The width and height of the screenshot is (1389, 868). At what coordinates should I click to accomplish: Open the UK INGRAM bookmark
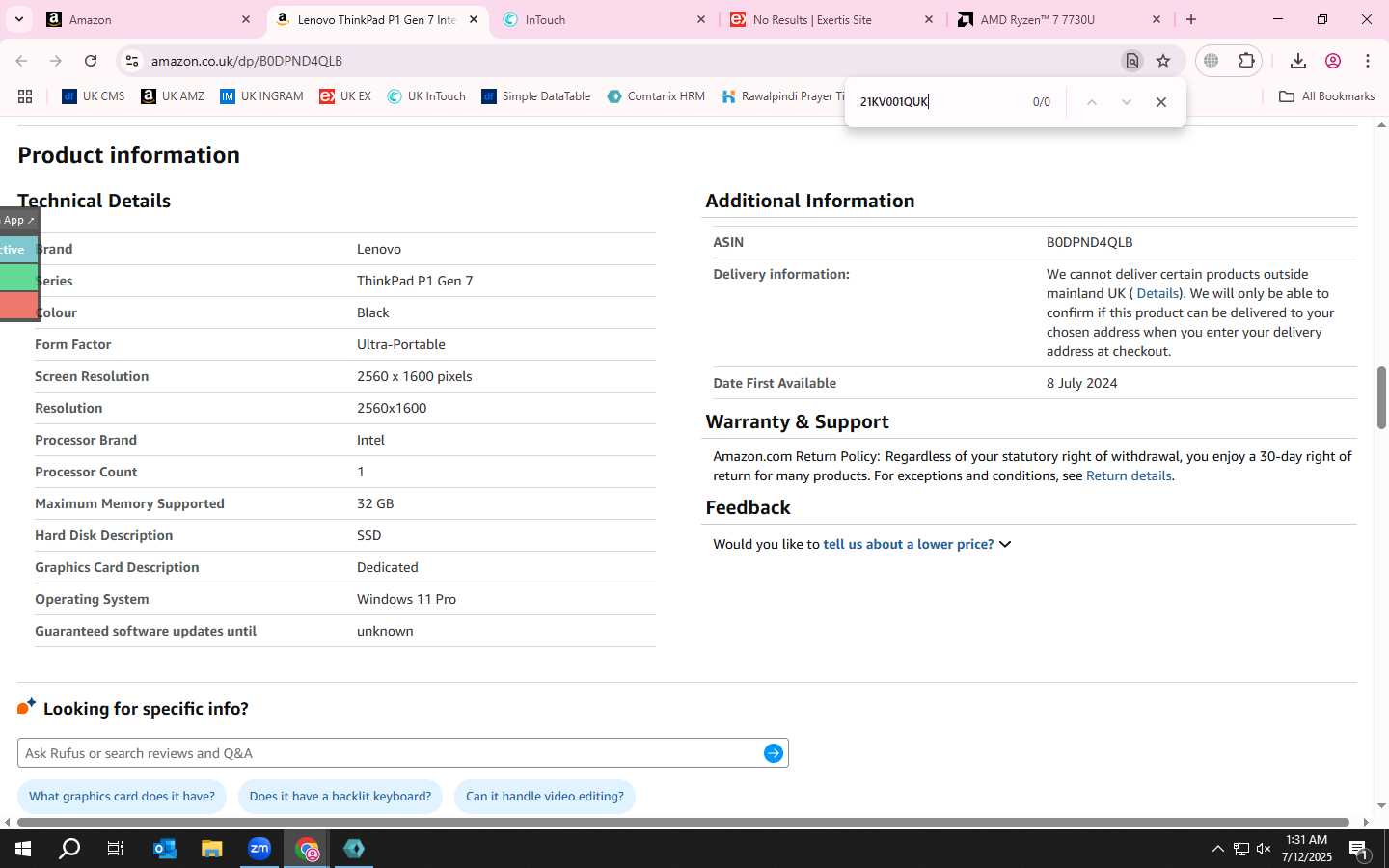click(x=261, y=96)
